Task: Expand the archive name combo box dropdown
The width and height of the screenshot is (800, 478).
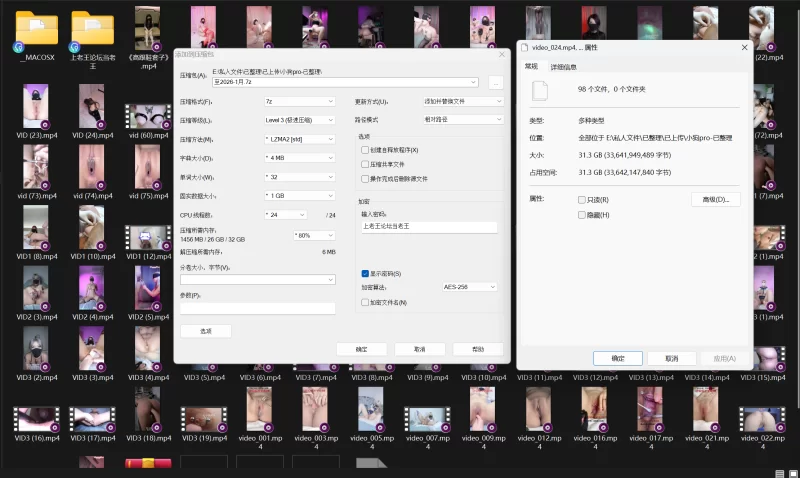Action: click(473, 82)
